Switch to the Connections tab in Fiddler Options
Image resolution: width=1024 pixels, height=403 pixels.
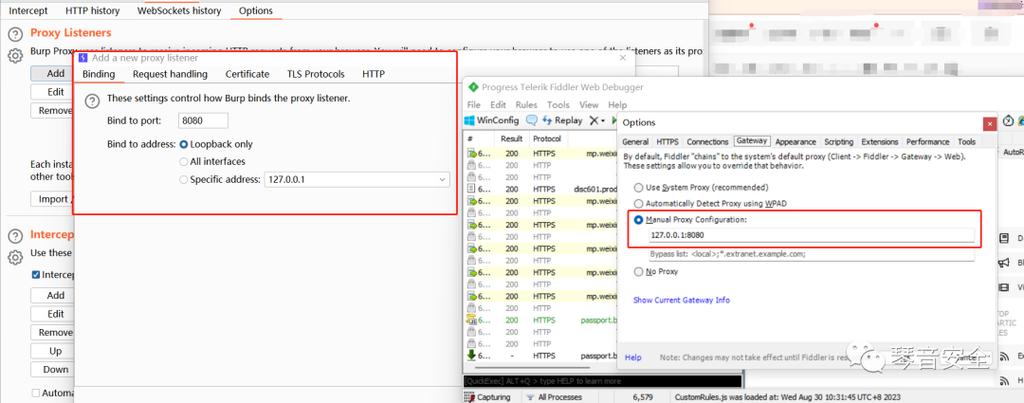point(707,142)
